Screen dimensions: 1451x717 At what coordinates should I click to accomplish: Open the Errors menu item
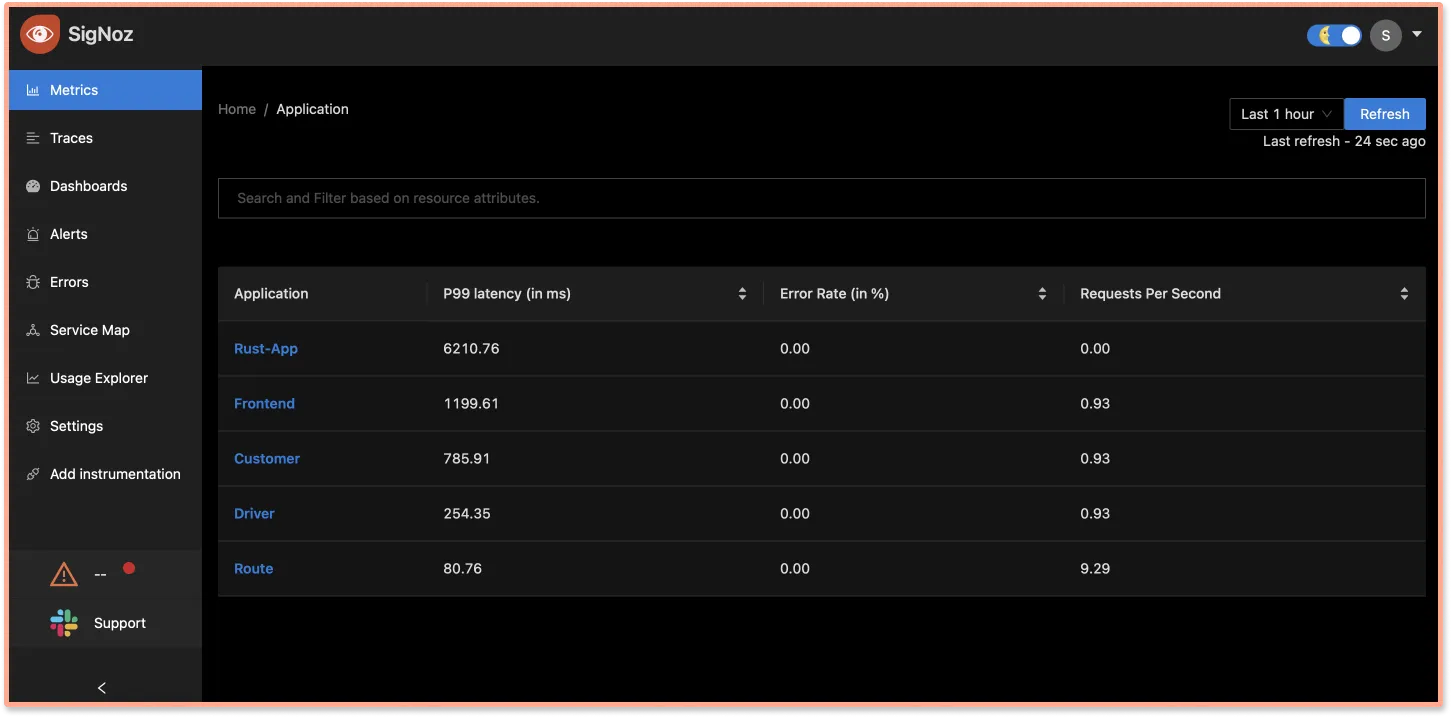point(105,282)
